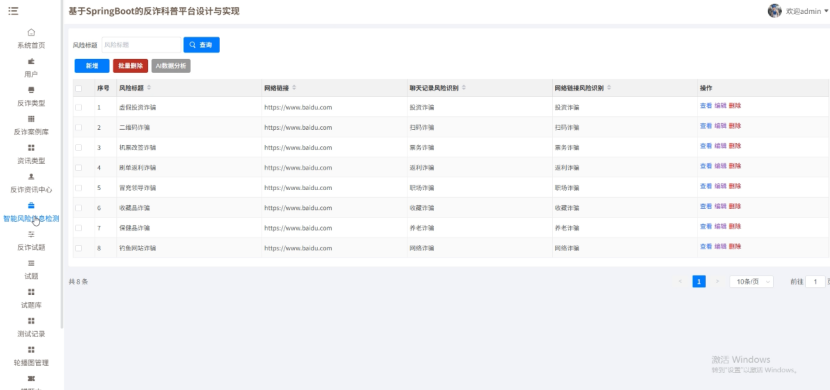Click 查看 for row 4 刷单返利诈骗
This screenshot has width=830, height=390.
click(706, 166)
